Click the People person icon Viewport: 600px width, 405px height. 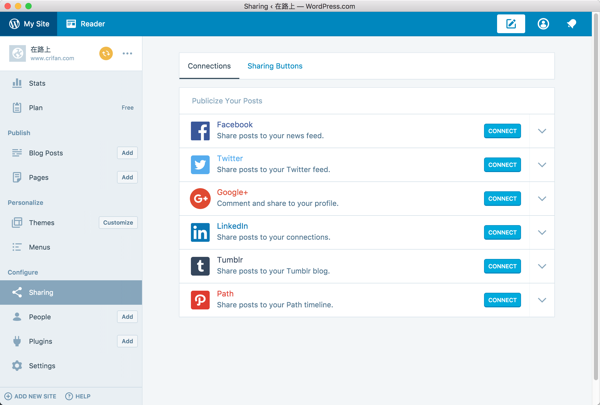(17, 317)
